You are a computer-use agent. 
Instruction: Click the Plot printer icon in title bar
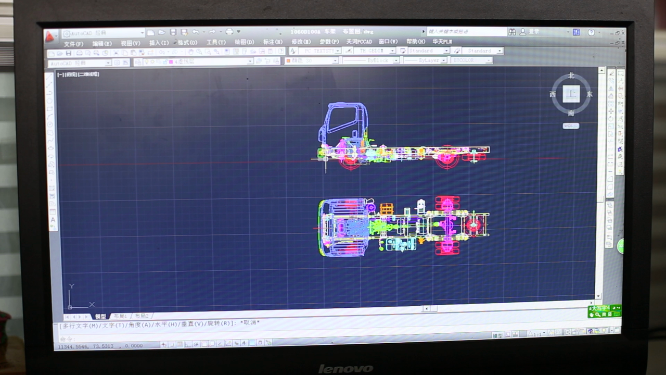tap(229, 32)
